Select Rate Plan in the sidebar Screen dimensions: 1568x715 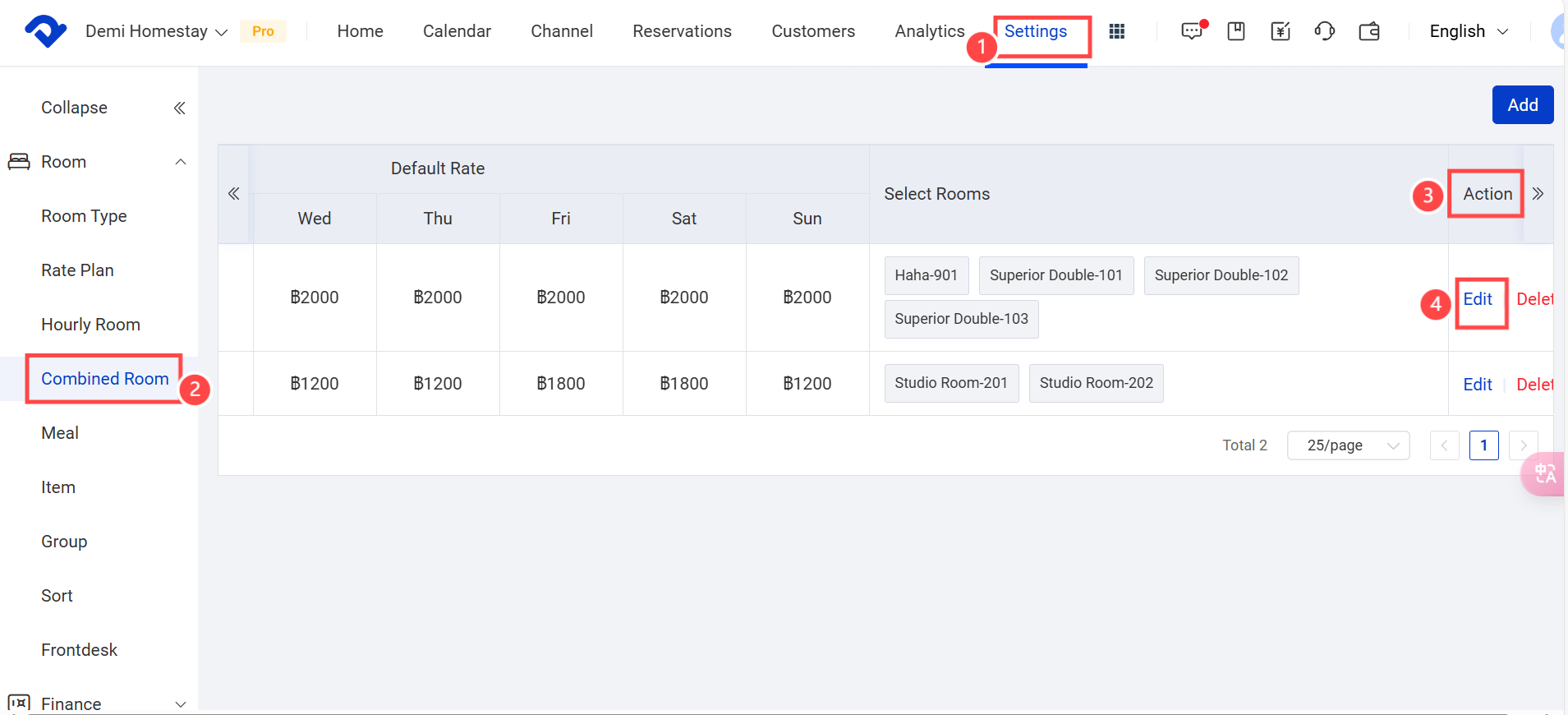pyautogui.click(x=77, y=270)
